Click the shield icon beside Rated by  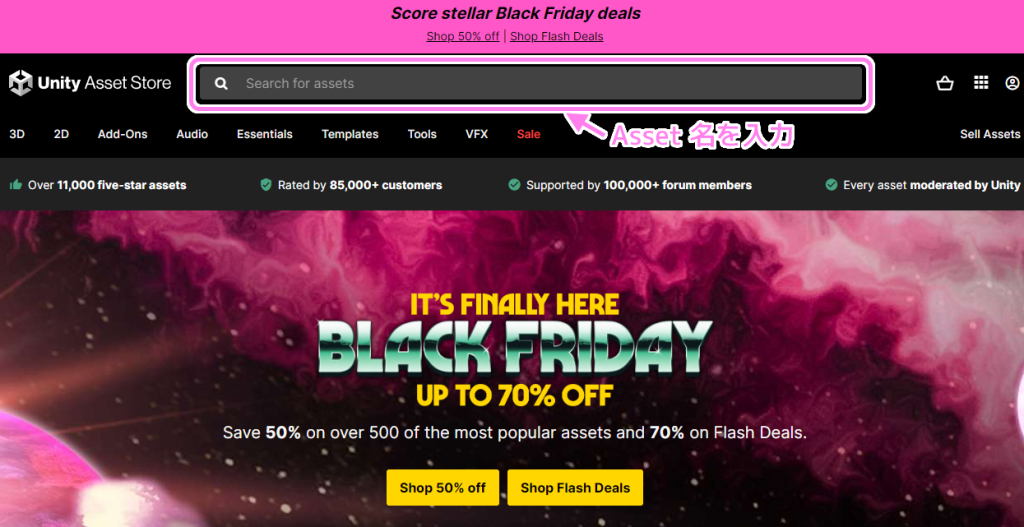coord(266,185)
